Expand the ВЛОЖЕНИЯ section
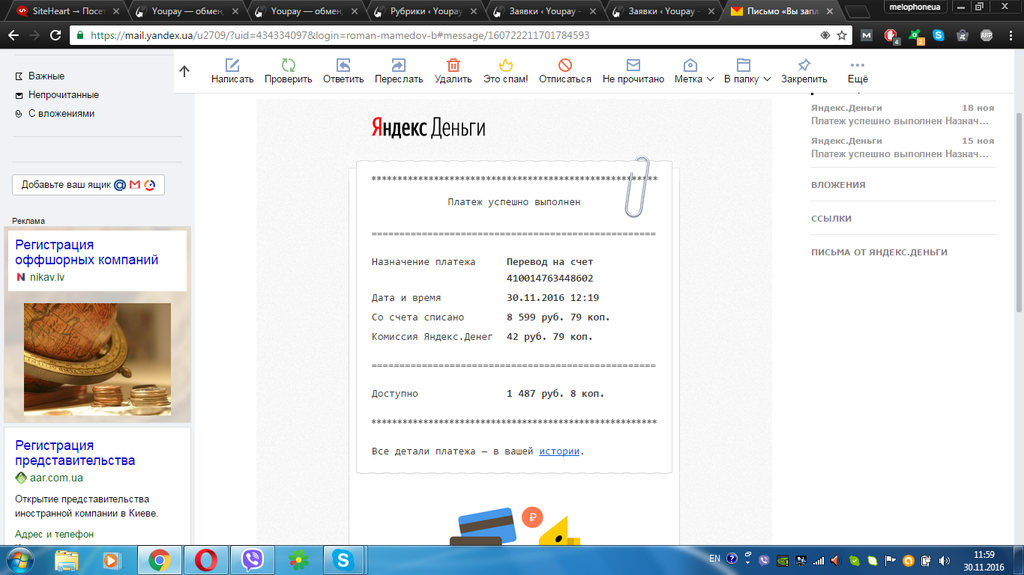The image size is (1024, 575). coord(838,185)
